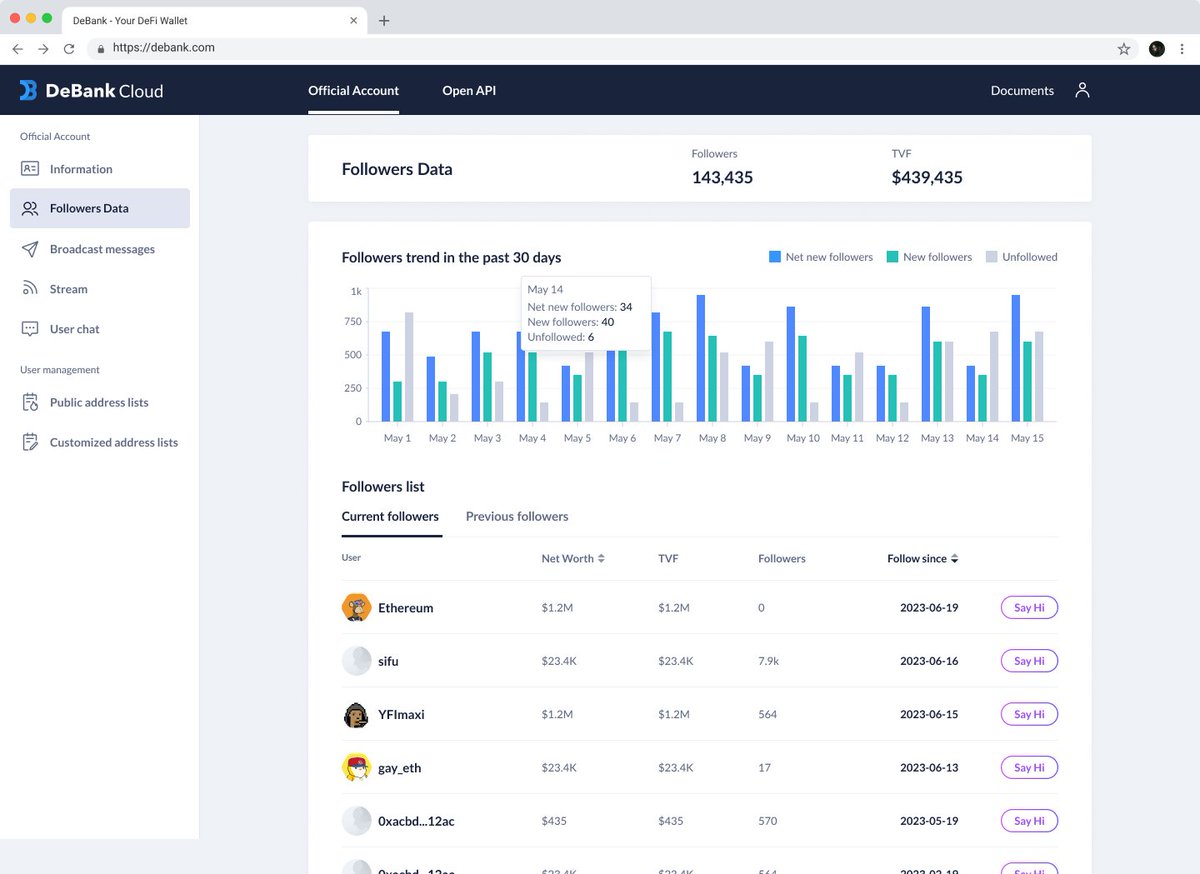
Task: Click the gay_eth user avatar
Action: coord(356,768)
